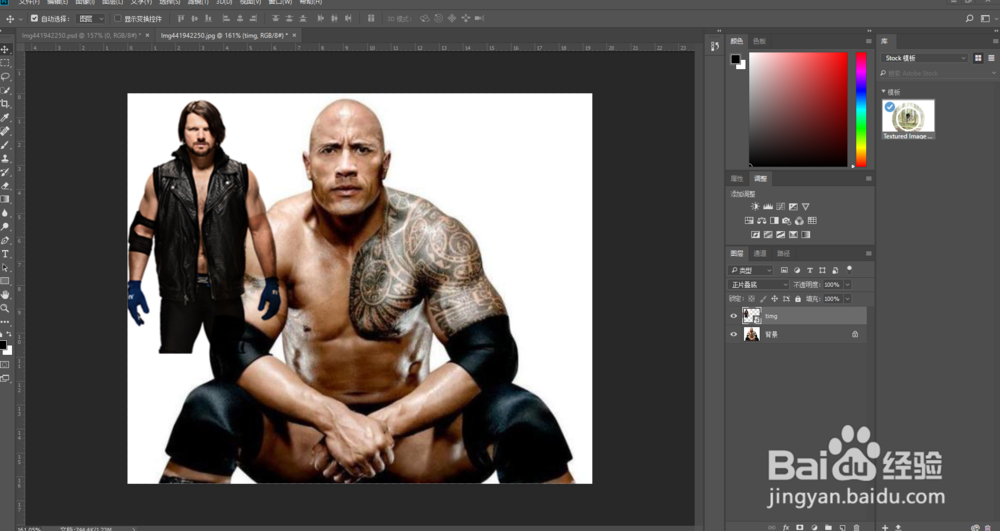Select the Eraser tool
The width and height of the screenshot is (1000, 531).
pyautogui.click(x=5, y=186)
